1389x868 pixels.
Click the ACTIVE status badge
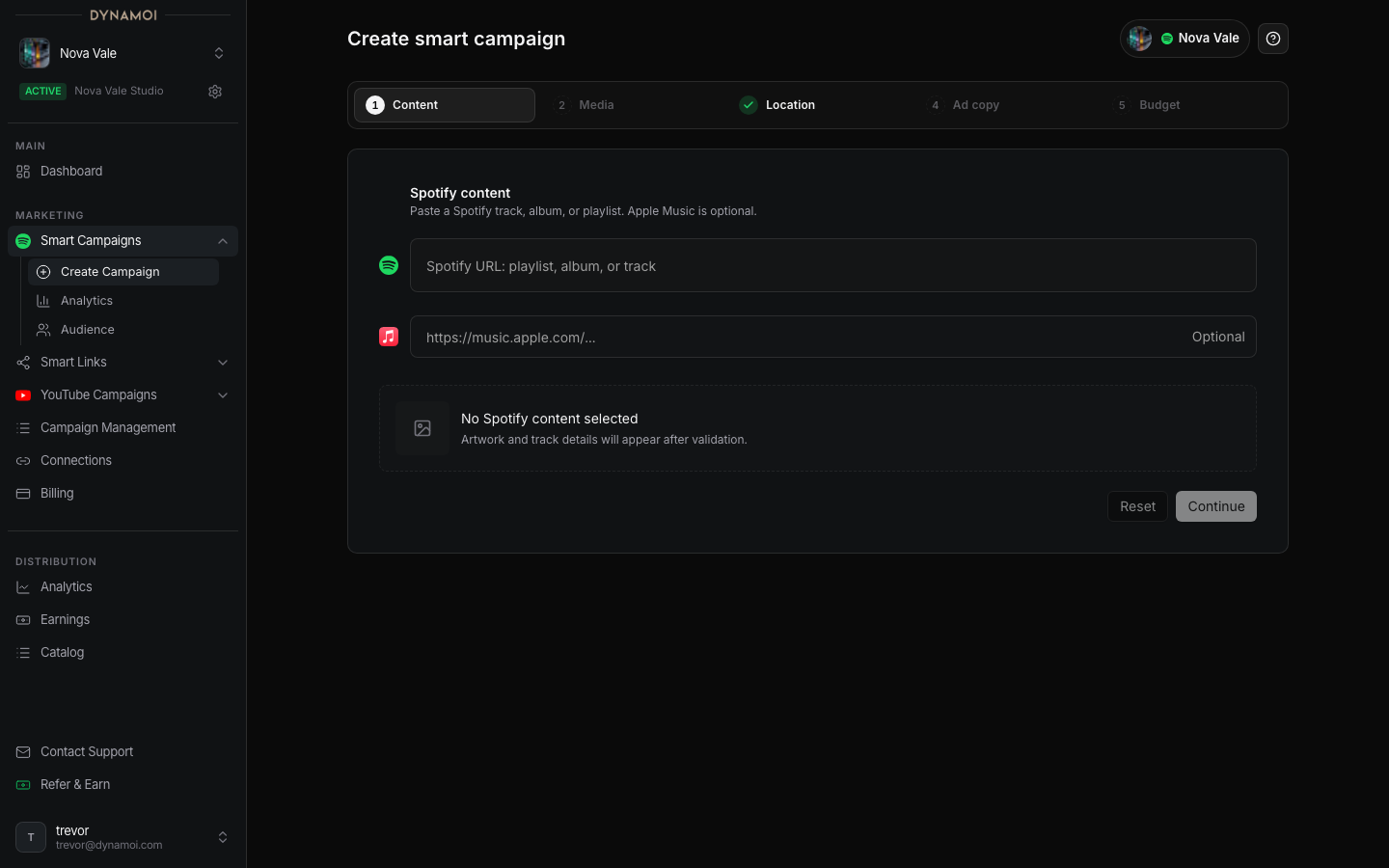coord(43,92)
